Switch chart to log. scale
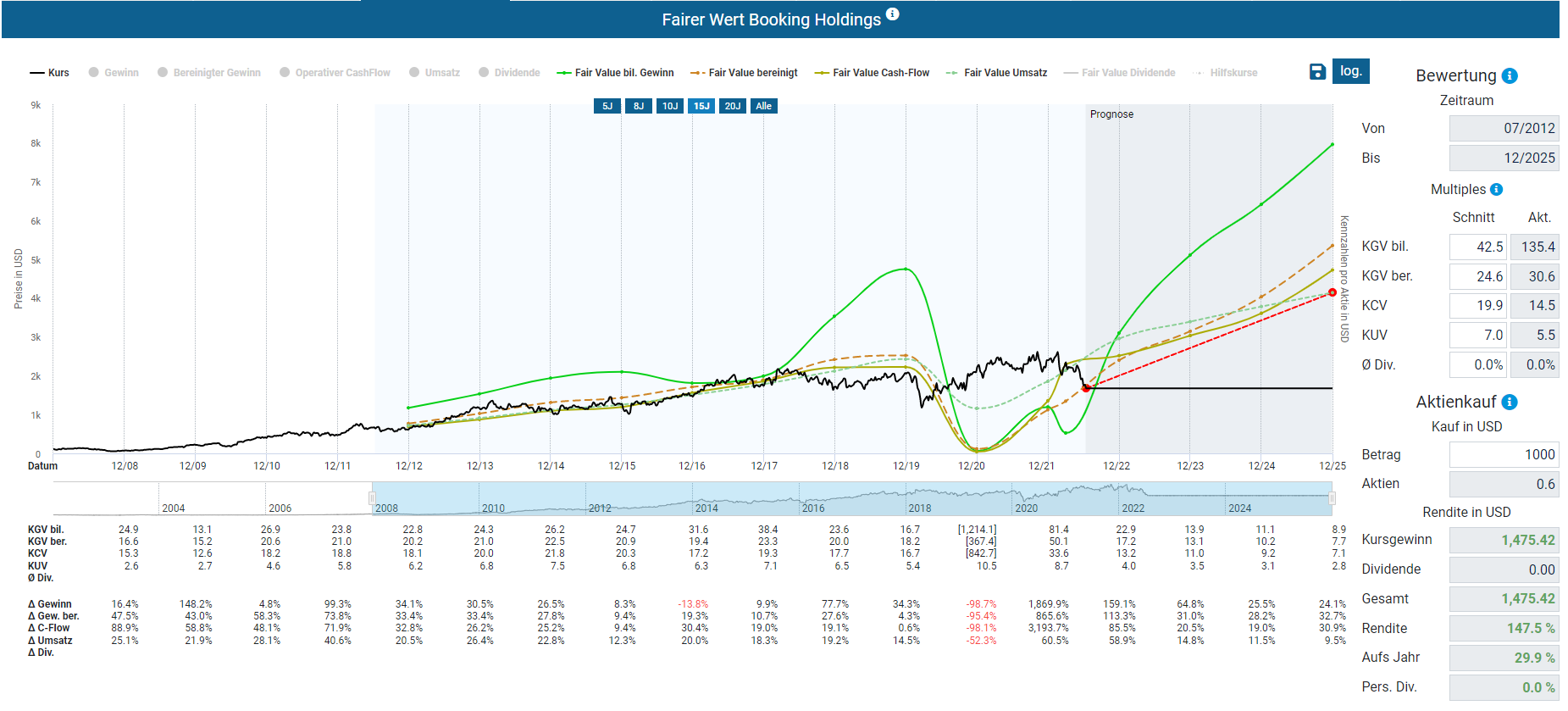The image size is (1568, 711). click(1350, 71)
